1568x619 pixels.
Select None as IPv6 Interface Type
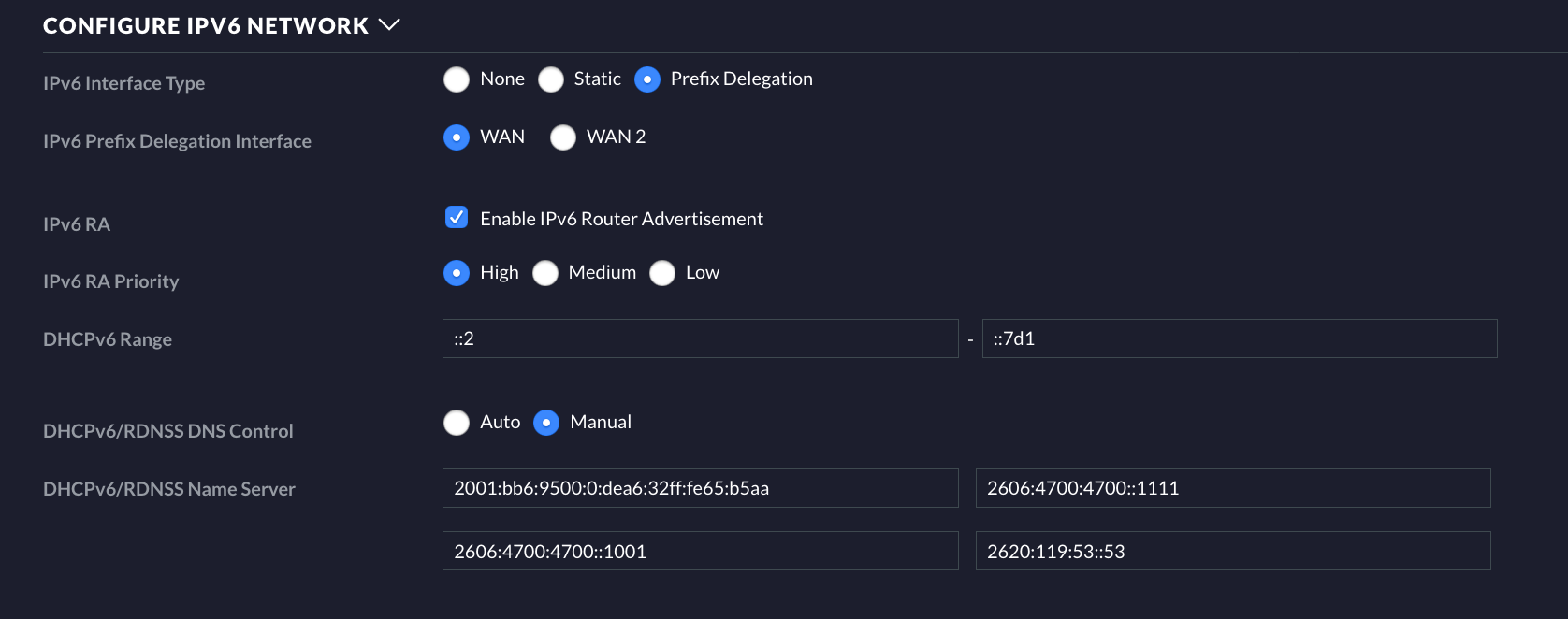[x=457, y=79]
